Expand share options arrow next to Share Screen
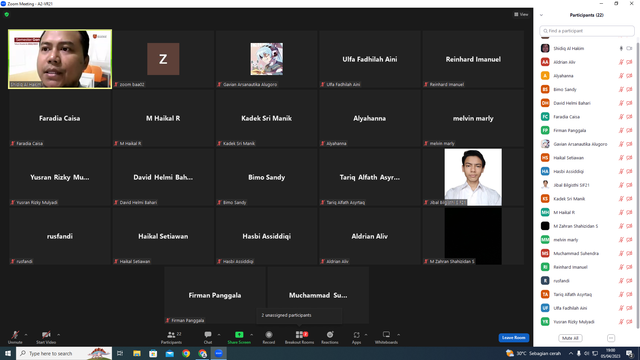 point(251,335)
